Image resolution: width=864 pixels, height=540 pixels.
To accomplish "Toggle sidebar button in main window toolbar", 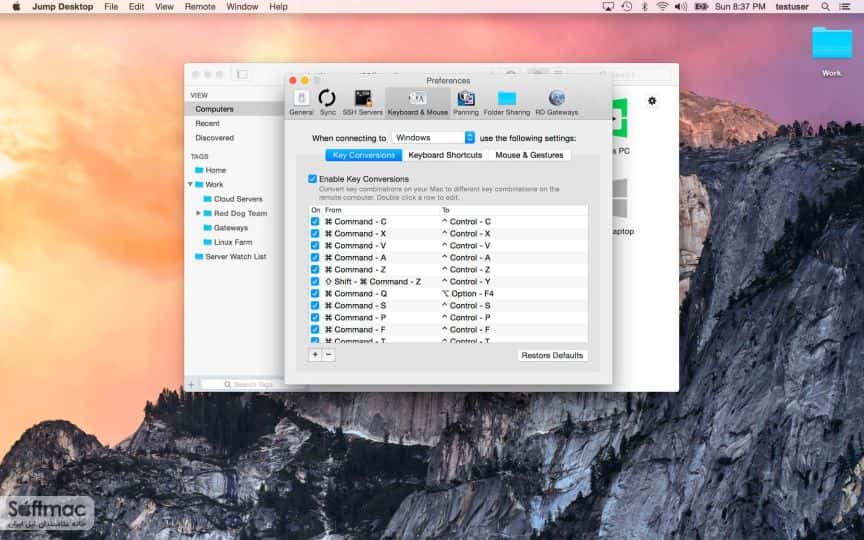I will (x=242, y=74).
